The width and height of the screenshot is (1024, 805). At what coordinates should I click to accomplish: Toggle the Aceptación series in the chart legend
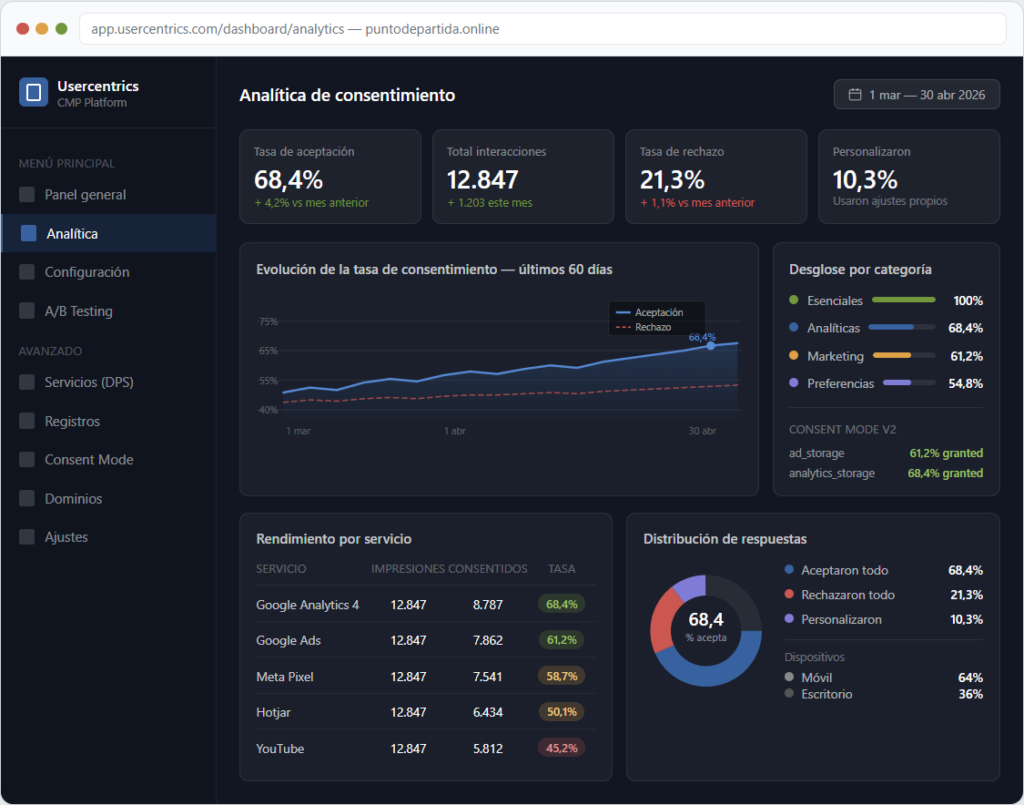pos(656,311)
